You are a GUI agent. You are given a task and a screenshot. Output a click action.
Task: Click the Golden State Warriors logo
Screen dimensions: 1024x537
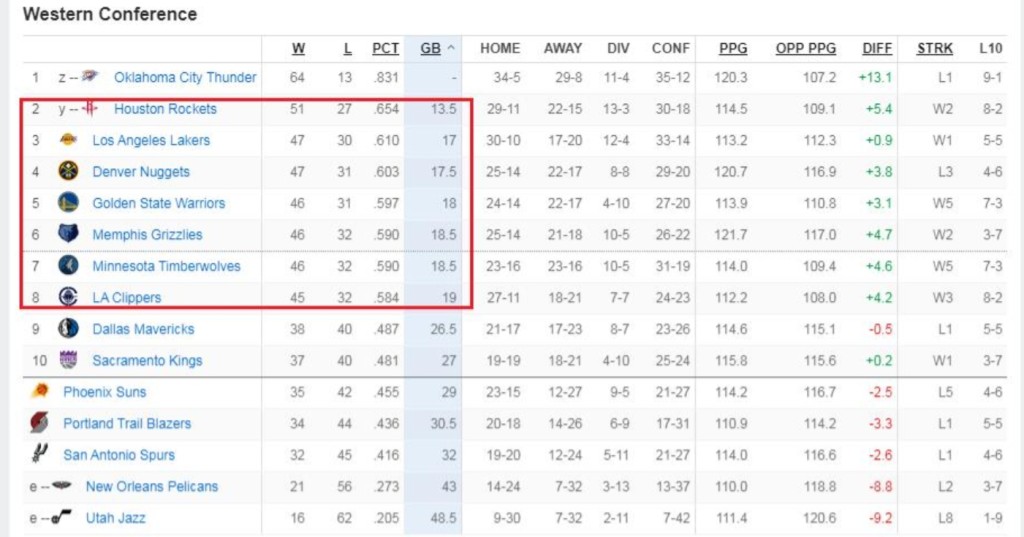tap(68, 202)
